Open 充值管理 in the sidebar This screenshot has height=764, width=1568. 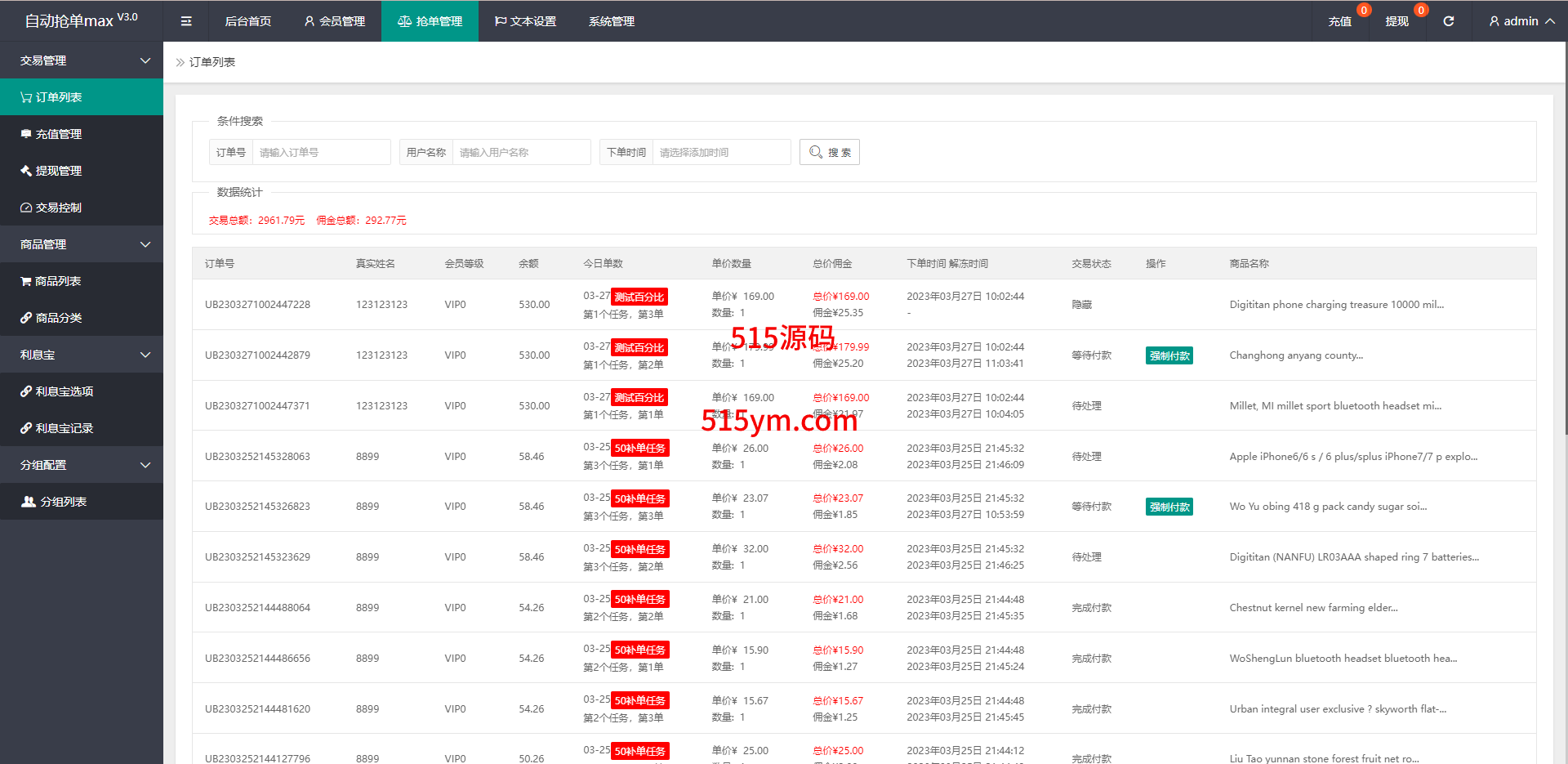point(58,134)
